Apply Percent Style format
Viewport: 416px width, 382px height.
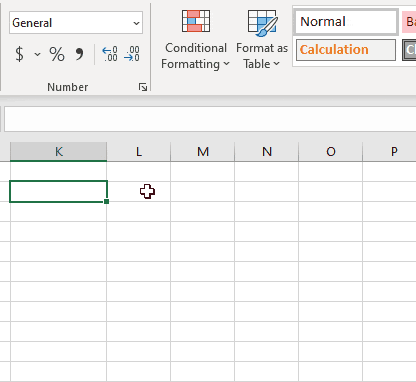[57, 54]
